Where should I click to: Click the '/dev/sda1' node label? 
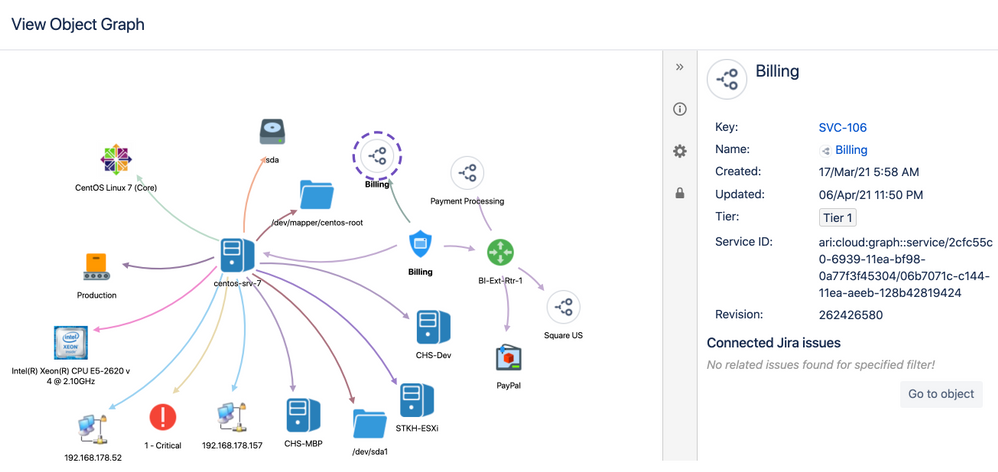pyautogui.click(x=370, y=452)
